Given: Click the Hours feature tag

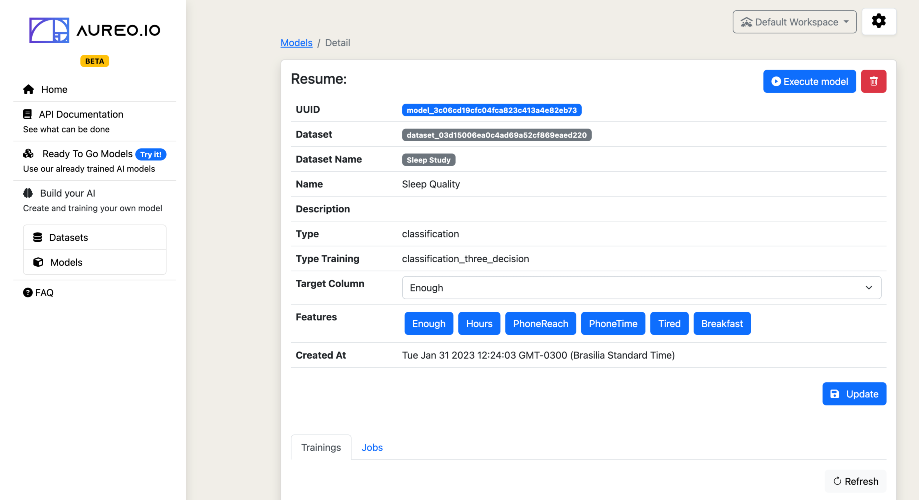Looking at the screenshot, I should coord(479,324).
